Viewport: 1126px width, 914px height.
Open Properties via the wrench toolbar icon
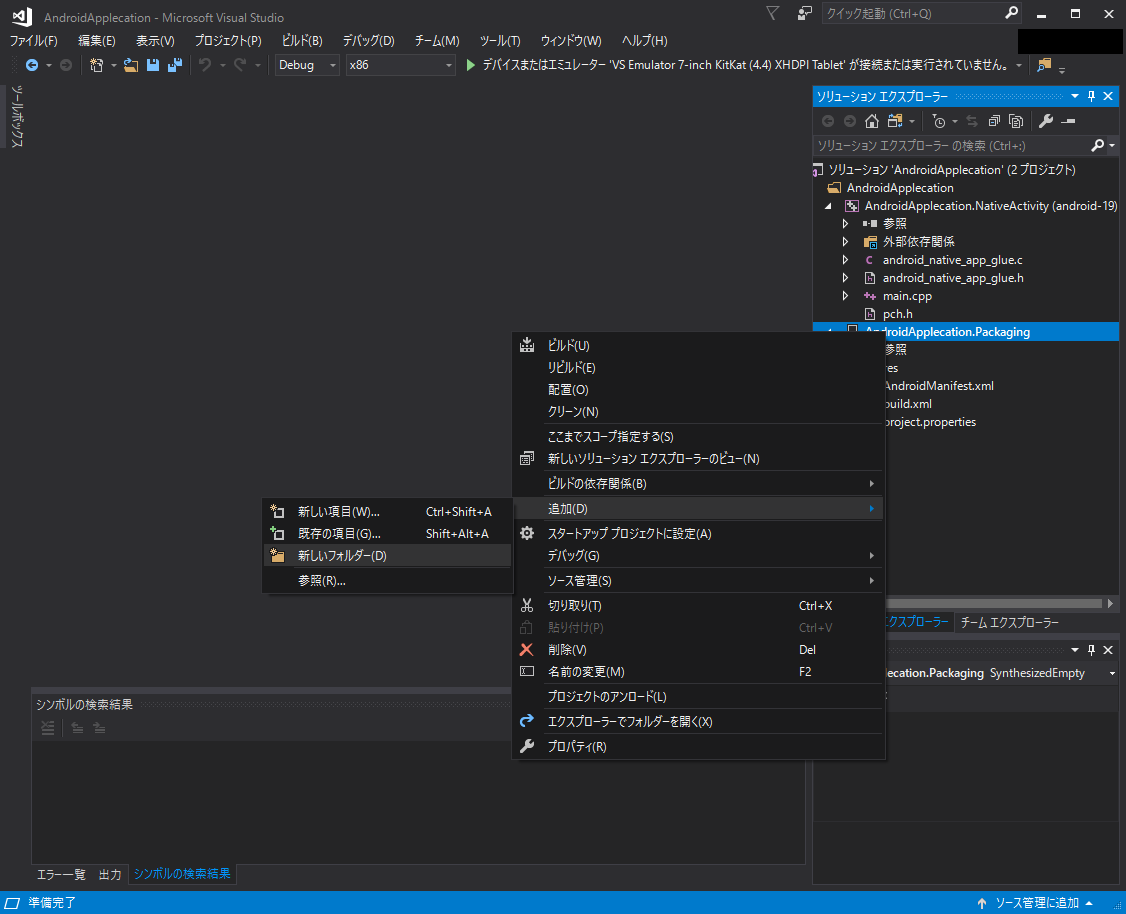point(1046,121)
